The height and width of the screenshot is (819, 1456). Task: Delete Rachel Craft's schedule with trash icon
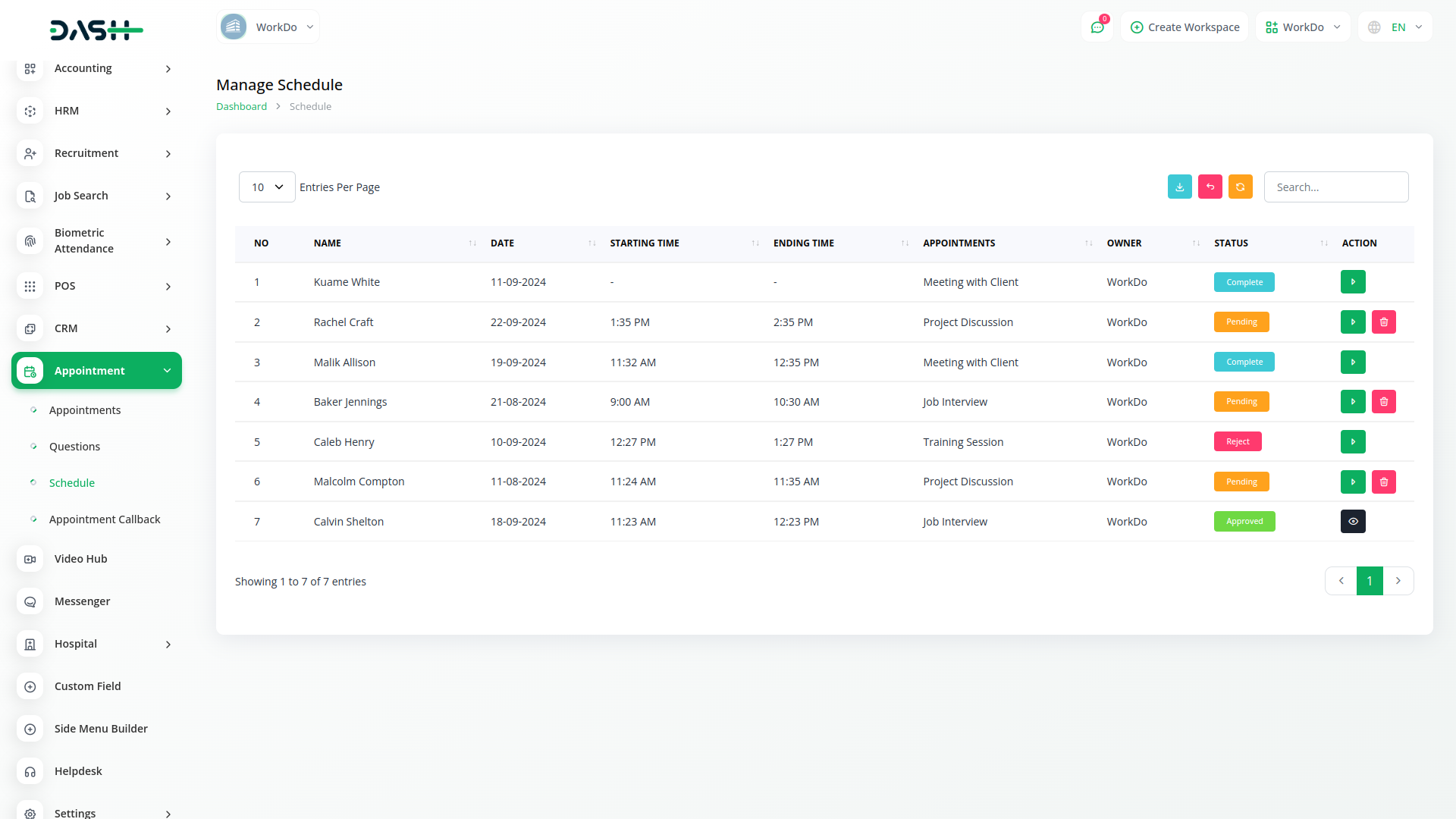(x=1383, y=322)
